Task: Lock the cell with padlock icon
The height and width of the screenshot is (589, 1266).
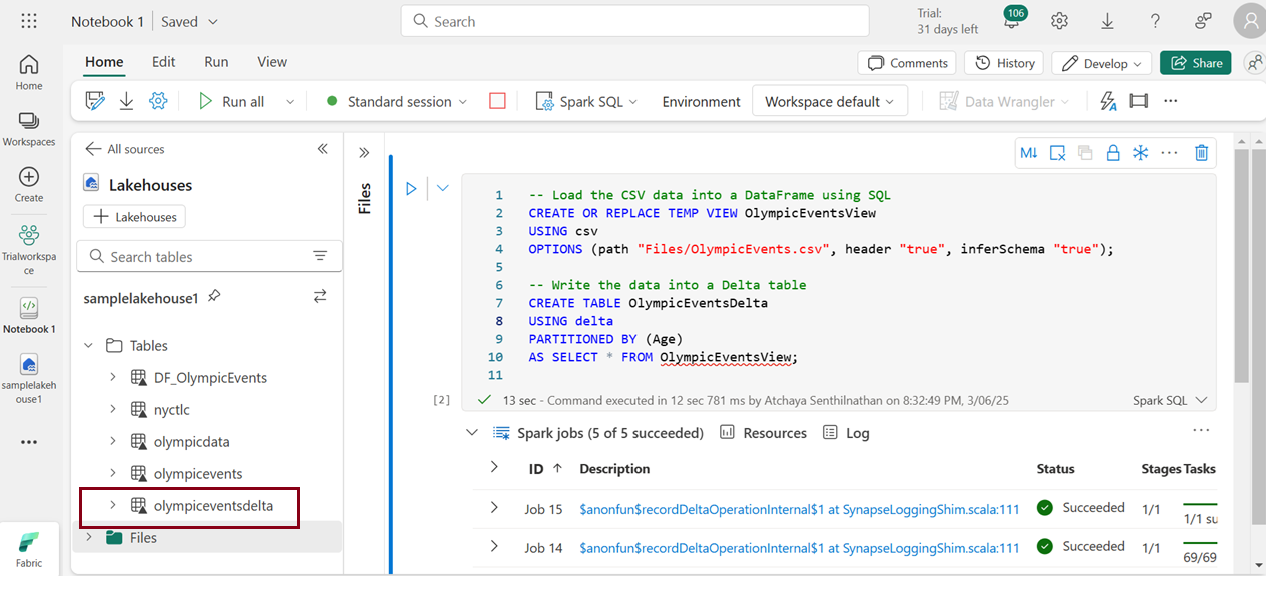Action: (1112, 153)
